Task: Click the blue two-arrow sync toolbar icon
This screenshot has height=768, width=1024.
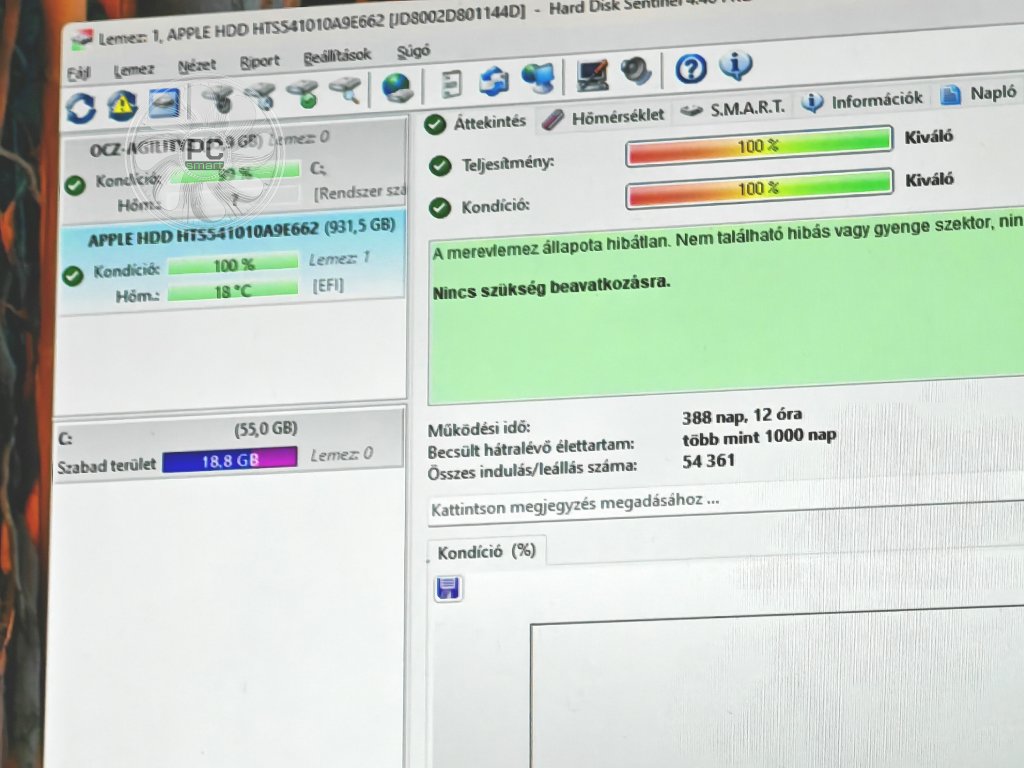Action: (x=494, y=81)
